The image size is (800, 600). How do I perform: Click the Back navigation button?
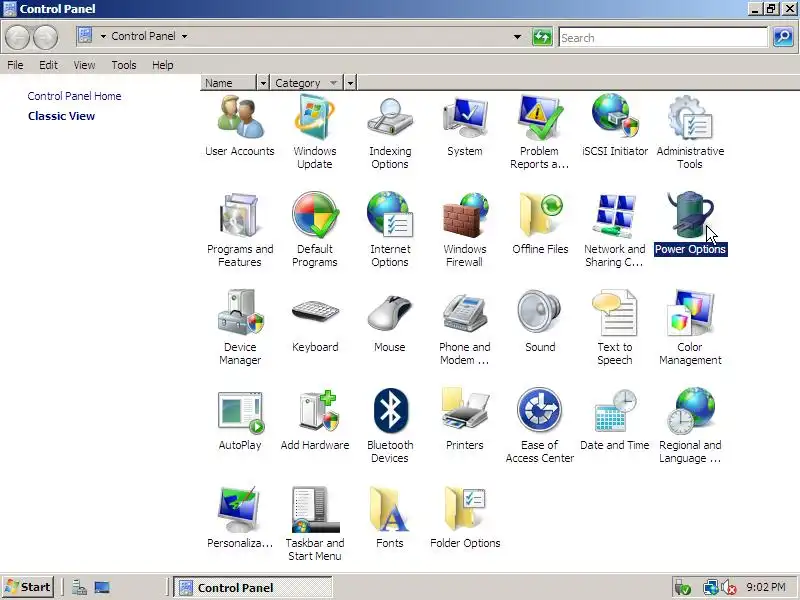point(18,37)
